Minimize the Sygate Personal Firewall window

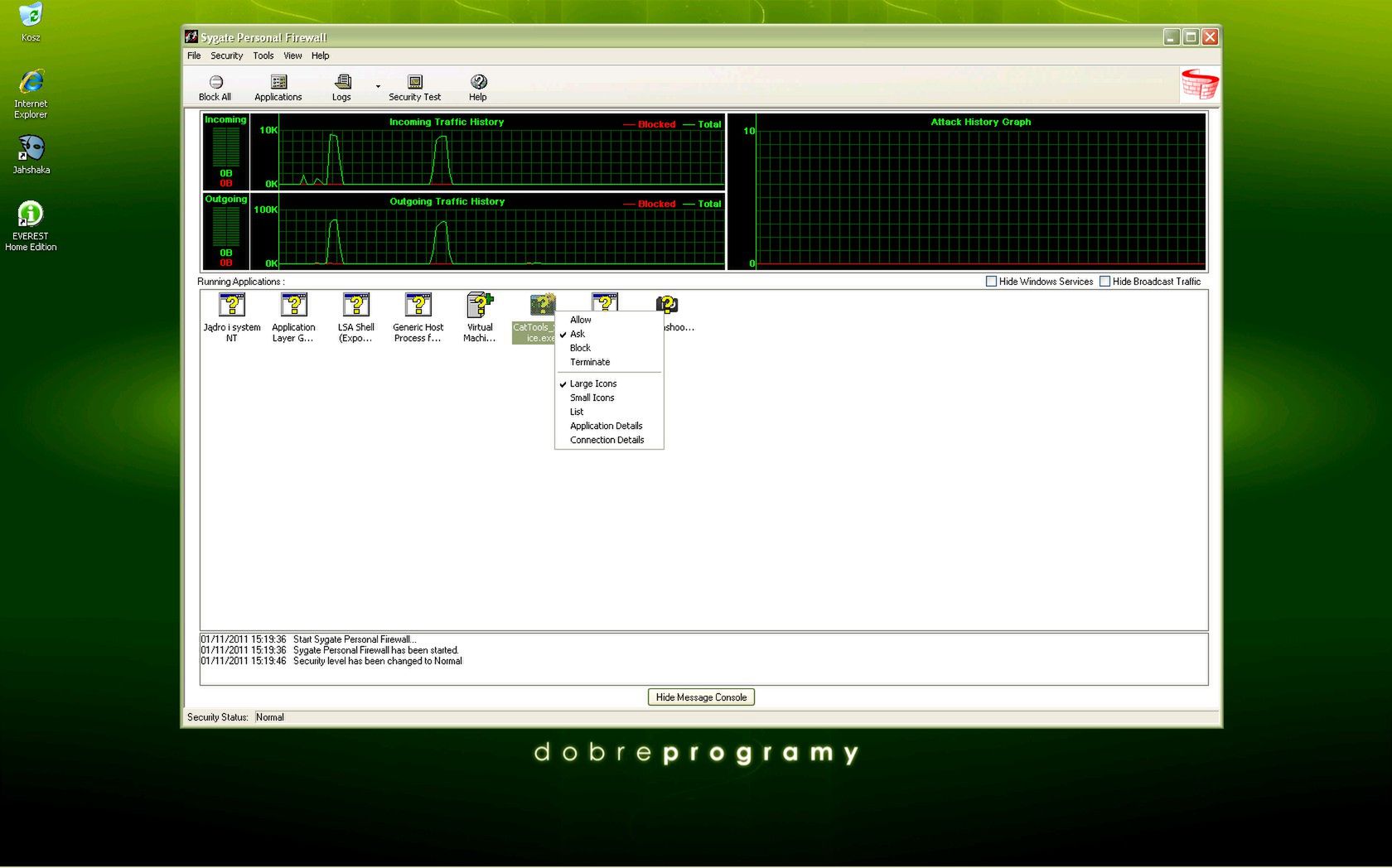click(1171, 37)
